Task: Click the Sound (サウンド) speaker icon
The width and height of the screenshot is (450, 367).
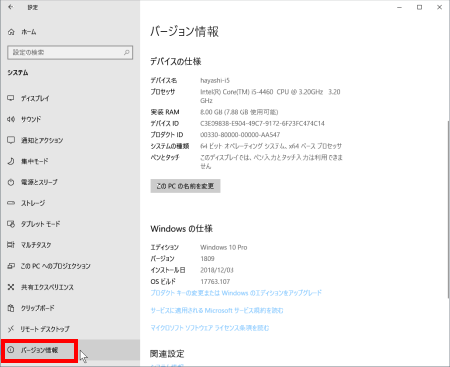Action: tap(11, 119)
